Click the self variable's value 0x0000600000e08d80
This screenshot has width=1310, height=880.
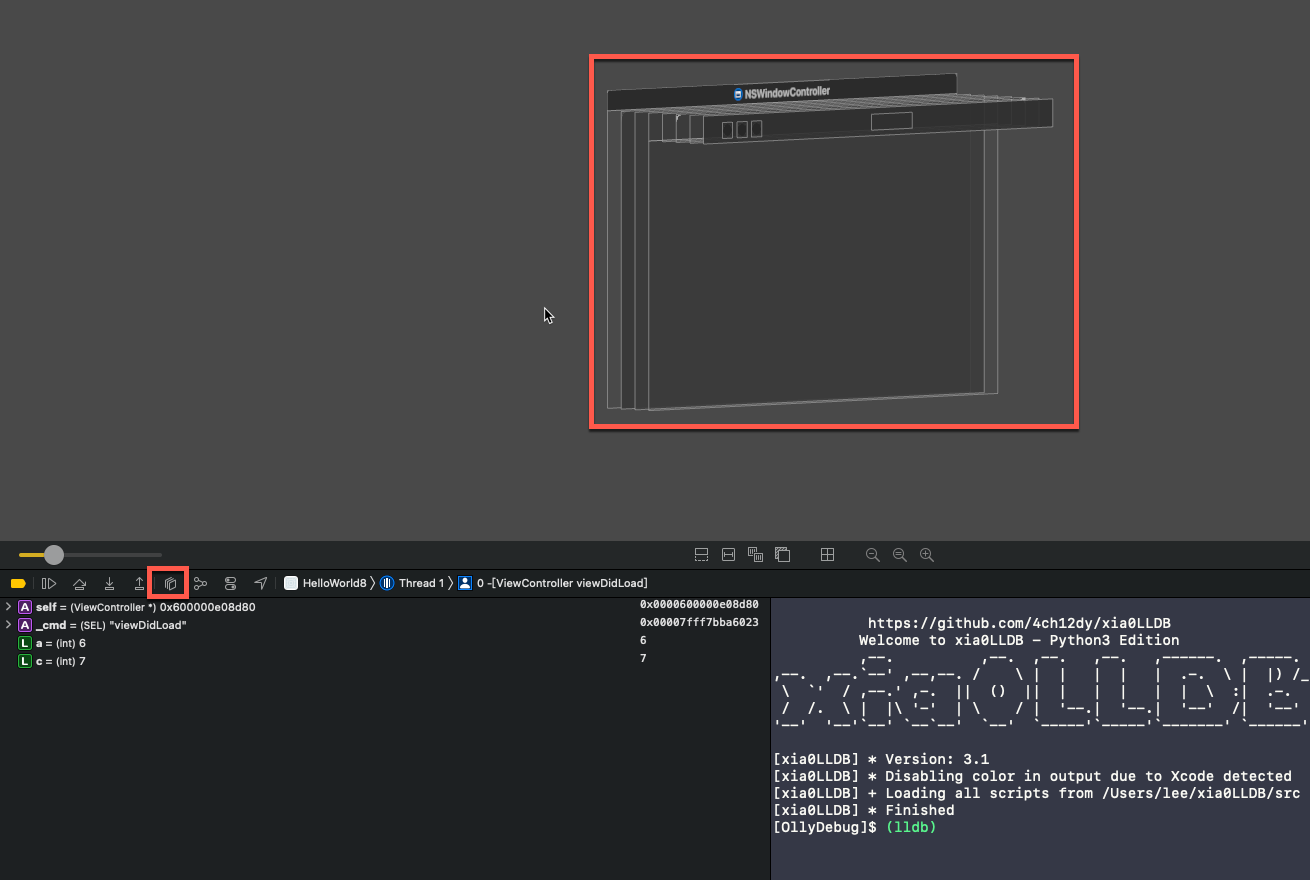point(699,605)
